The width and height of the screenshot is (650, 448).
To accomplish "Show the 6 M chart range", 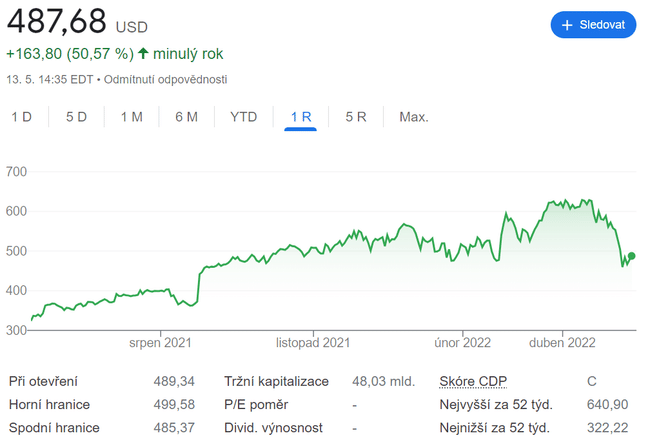I will [x=186, y=117].
